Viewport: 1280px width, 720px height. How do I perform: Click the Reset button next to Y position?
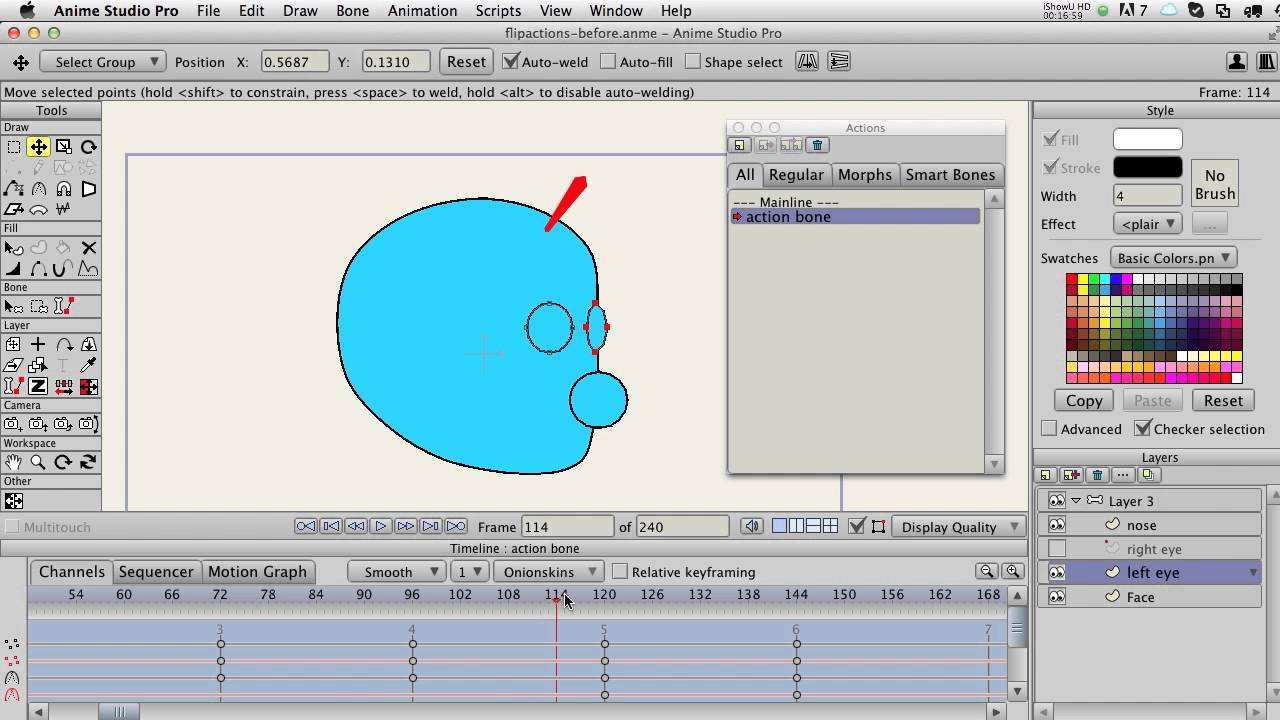(x=466, y=62)
